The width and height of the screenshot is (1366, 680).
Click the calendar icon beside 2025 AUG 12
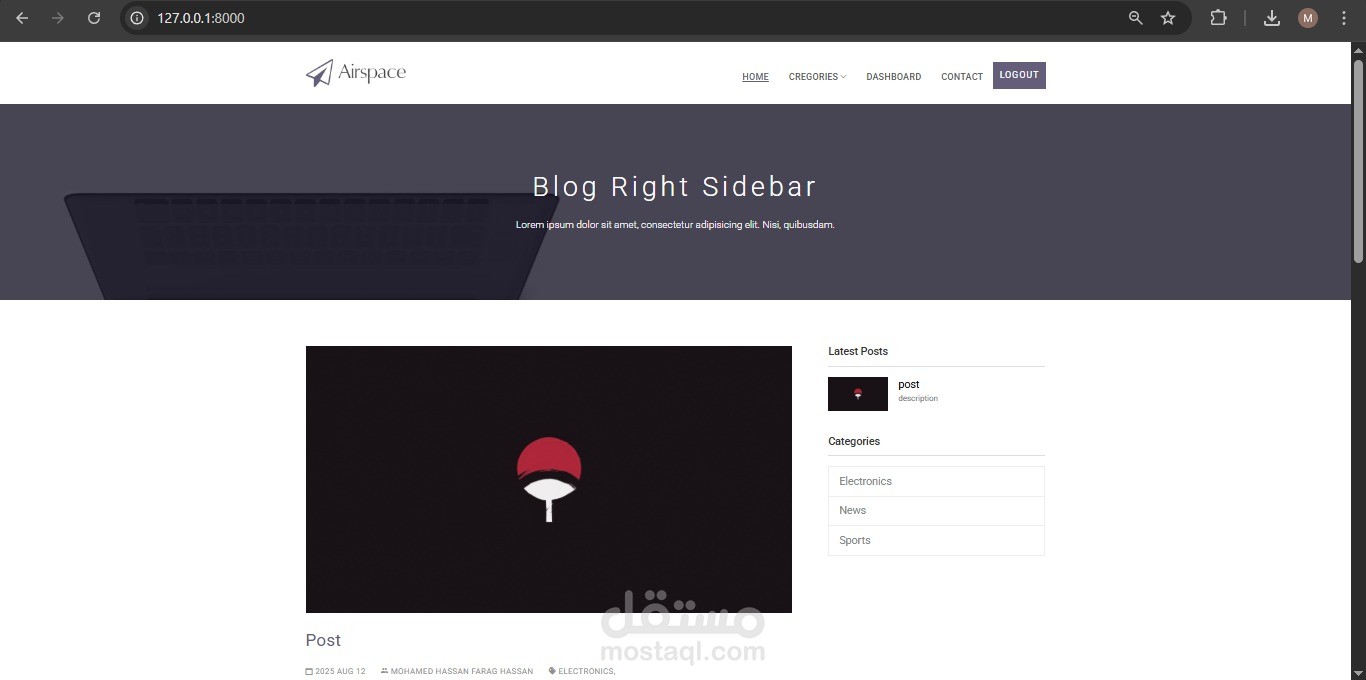pyautogui.click(x=309, y=672)
